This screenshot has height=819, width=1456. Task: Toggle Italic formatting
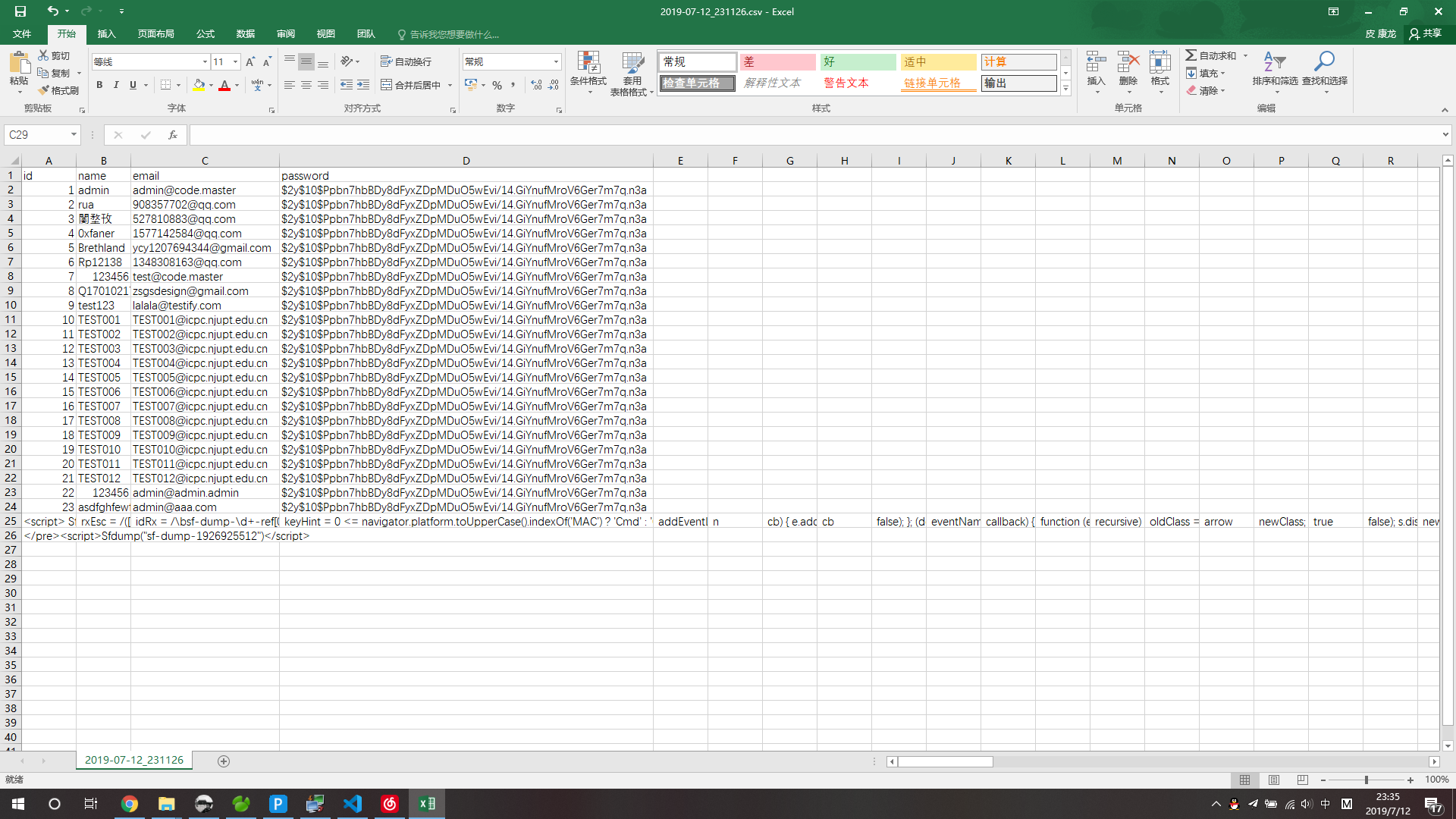[x=116, y=85]
